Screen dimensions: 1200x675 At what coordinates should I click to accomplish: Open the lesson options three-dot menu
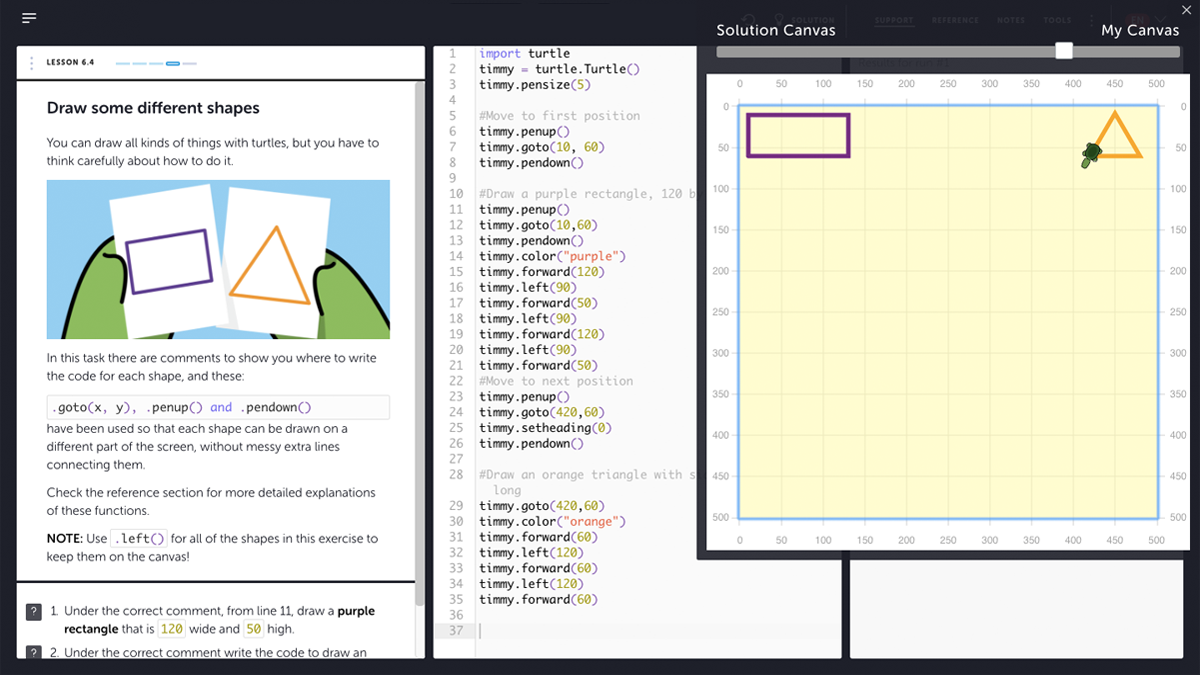32,62
